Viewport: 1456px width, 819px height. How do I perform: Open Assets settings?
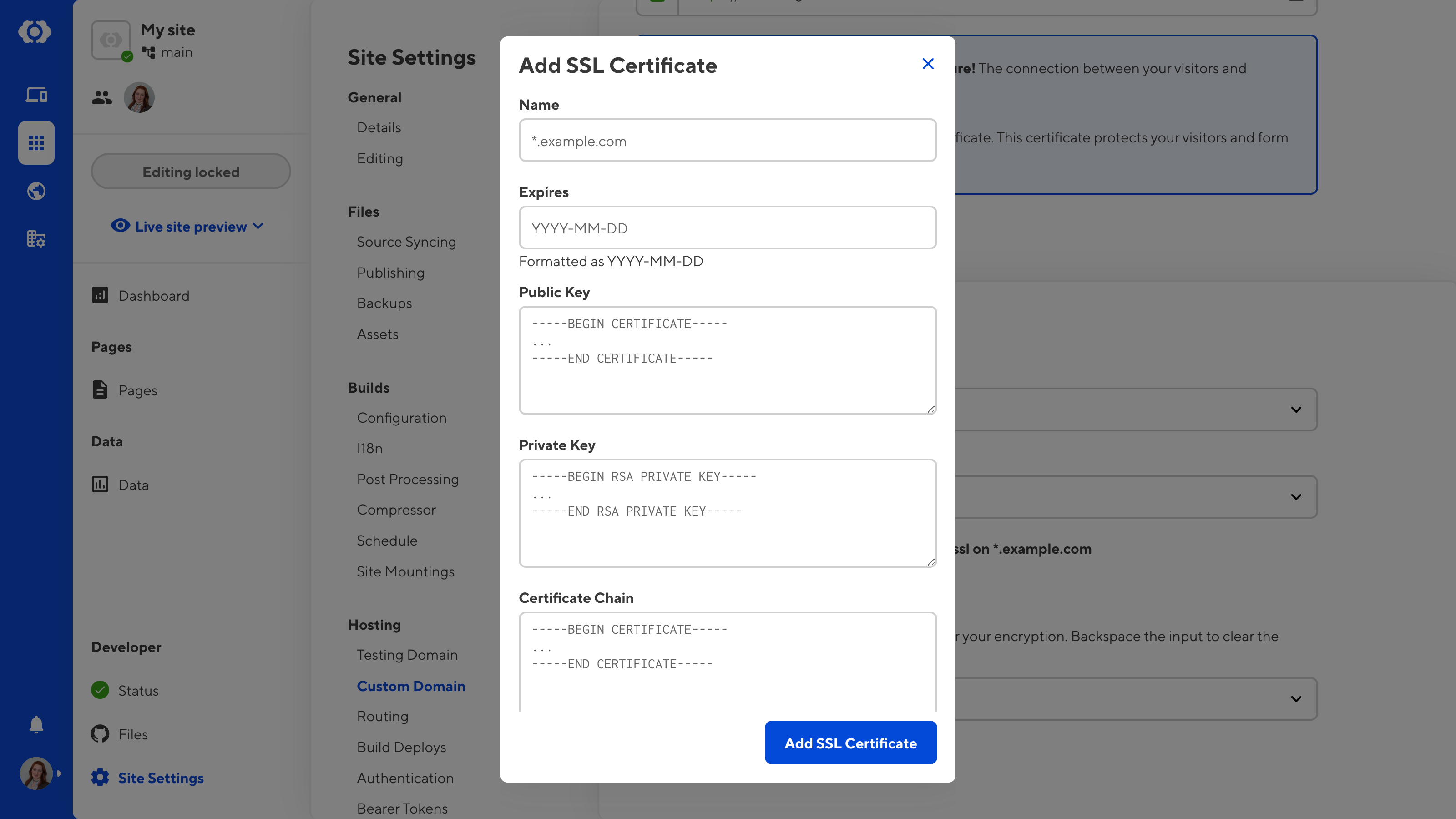(x=378, y=334)
